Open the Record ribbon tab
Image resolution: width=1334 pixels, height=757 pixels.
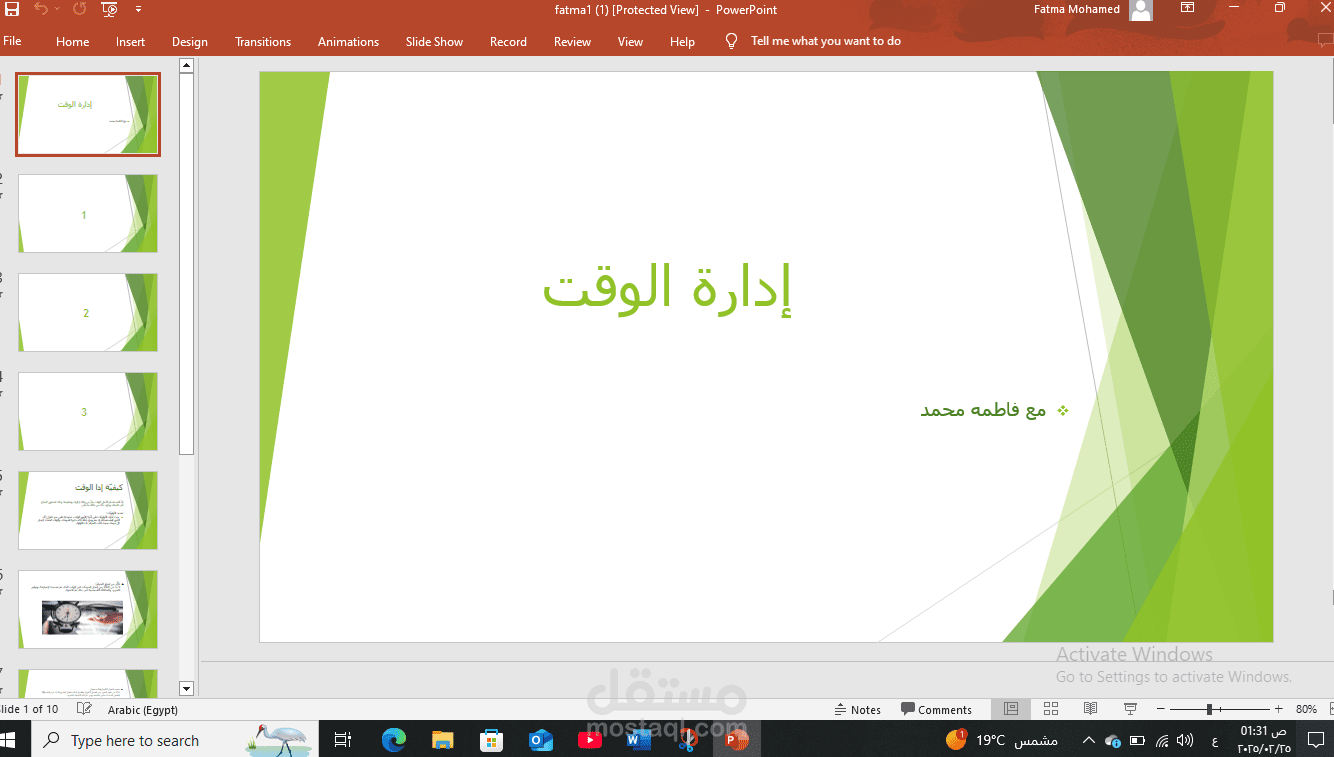[508, 41]
